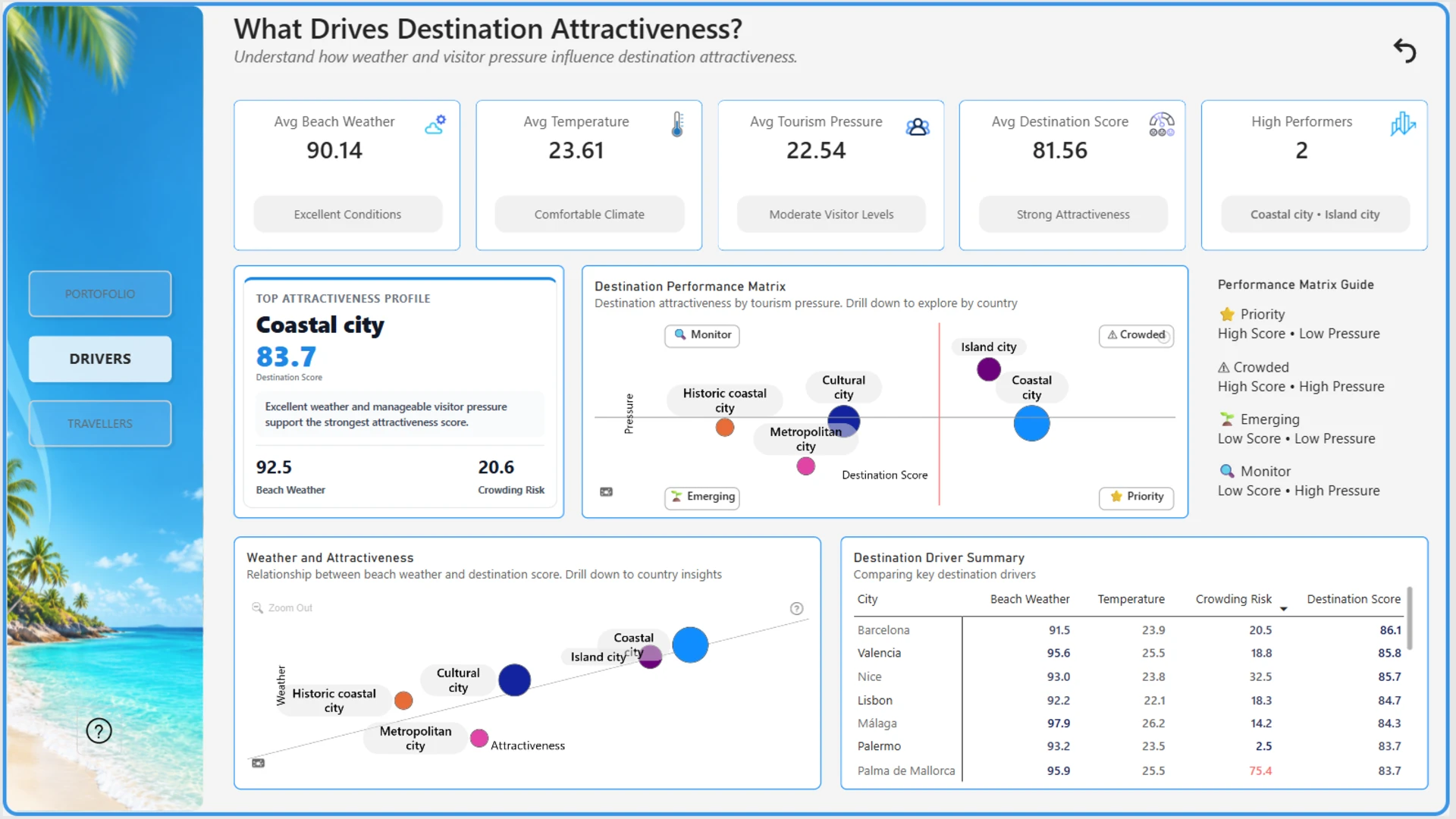Click the tourism pressure people icon

[x=918, y=127]
